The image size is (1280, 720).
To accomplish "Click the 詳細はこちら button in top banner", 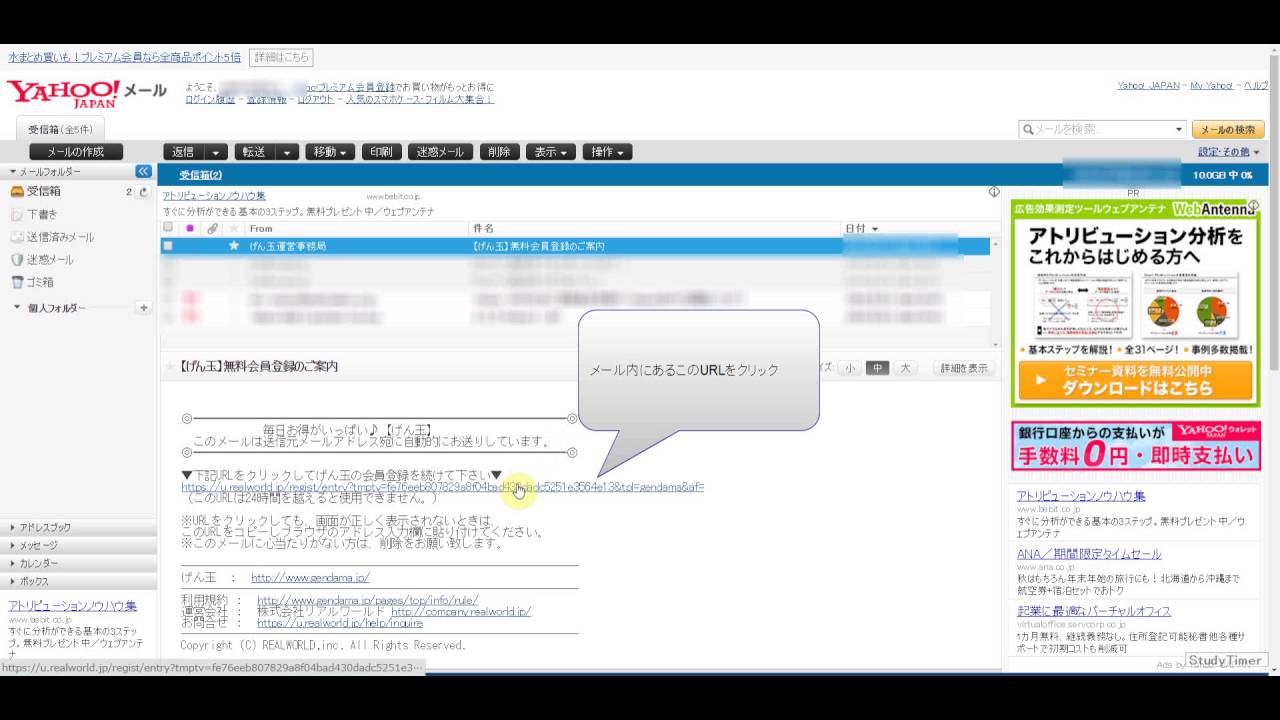I will click(281, 58).
